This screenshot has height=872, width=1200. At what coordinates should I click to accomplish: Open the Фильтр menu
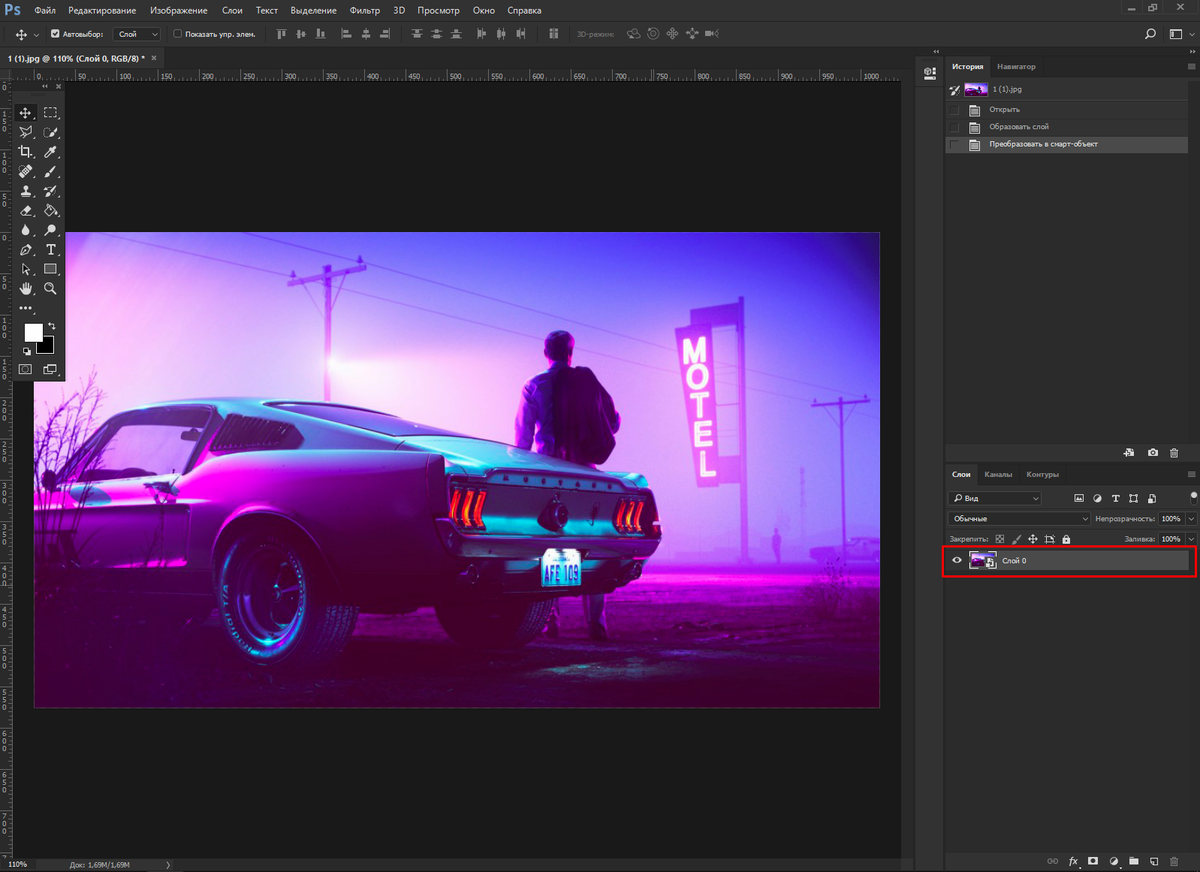pyautogui.click(x=365, y=10)
